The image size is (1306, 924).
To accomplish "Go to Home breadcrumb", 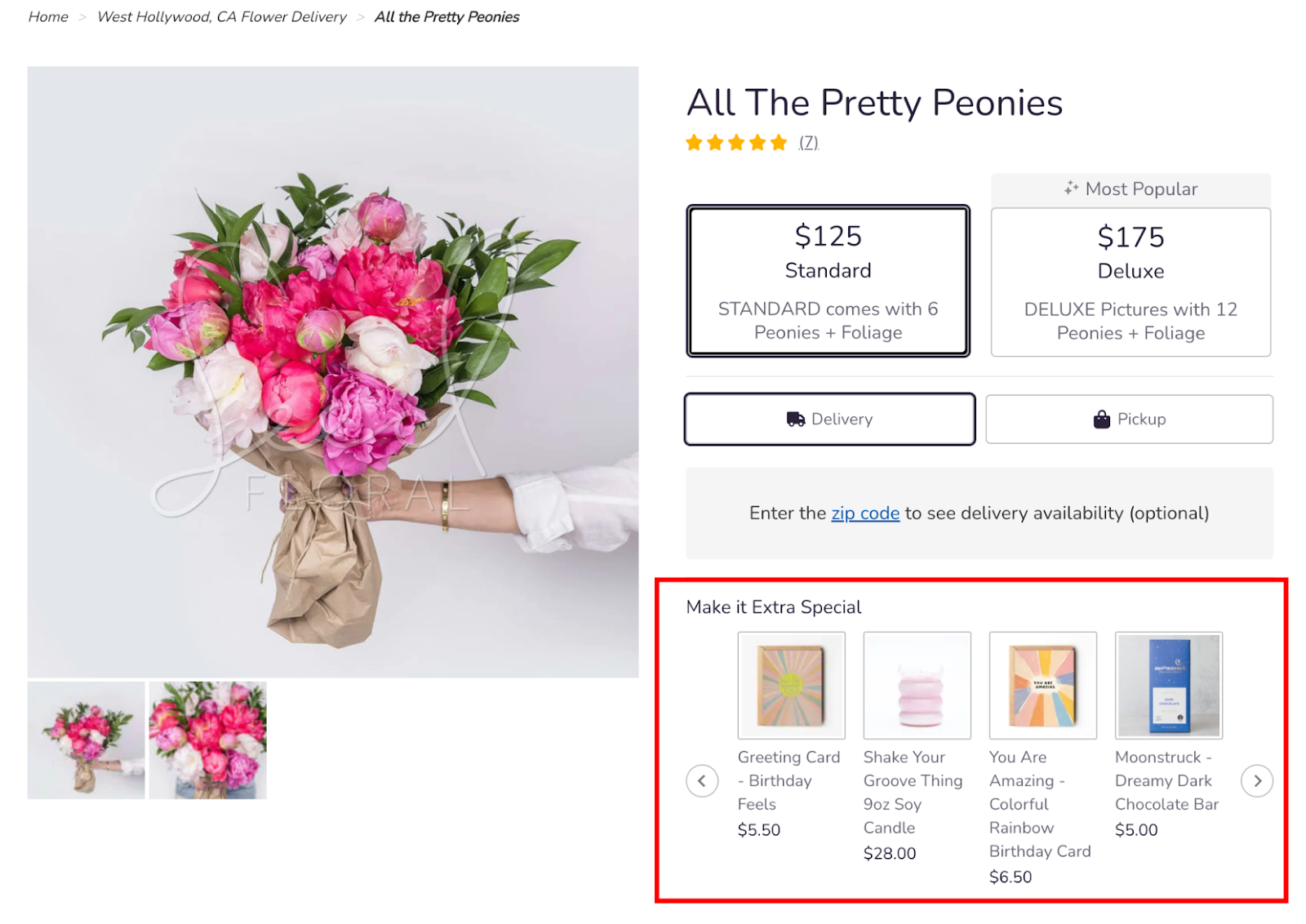I will pyautogui.click(x=48, y=17).
